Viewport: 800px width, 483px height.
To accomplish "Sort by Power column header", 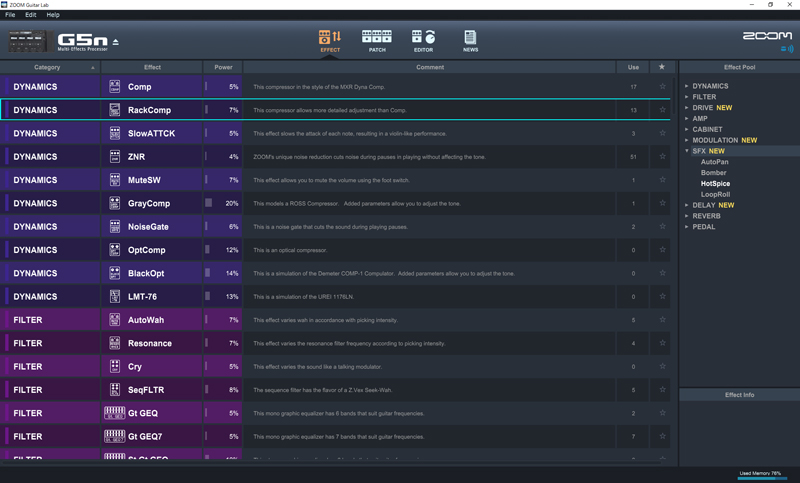I will click(x=223, y=67).
